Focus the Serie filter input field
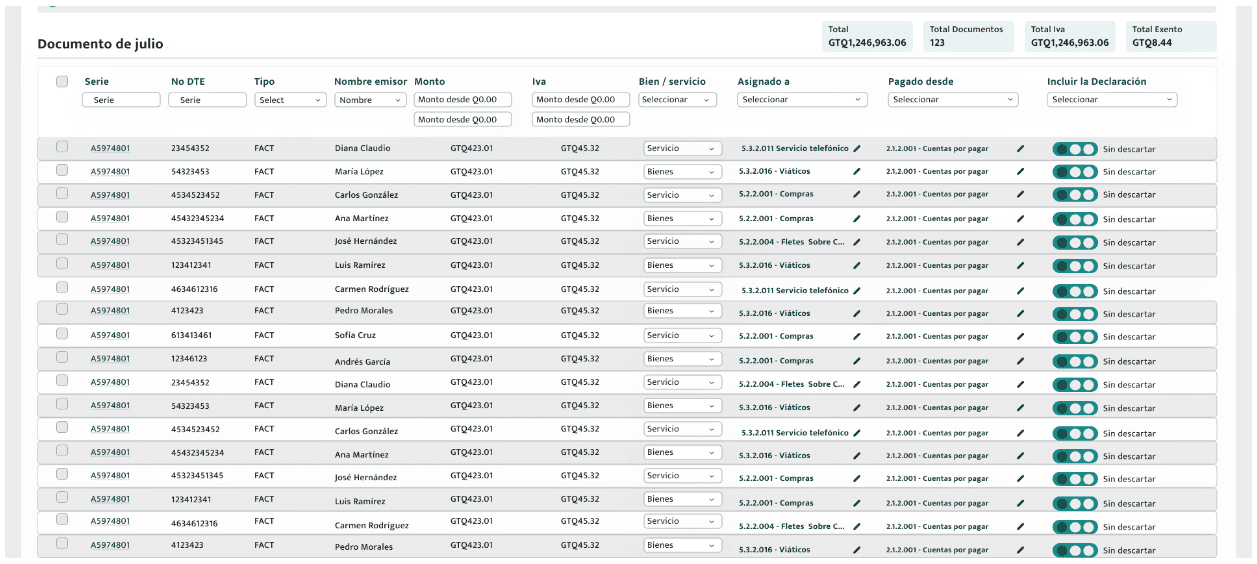This screenshot has width=1257, height=564. [121, 100]
